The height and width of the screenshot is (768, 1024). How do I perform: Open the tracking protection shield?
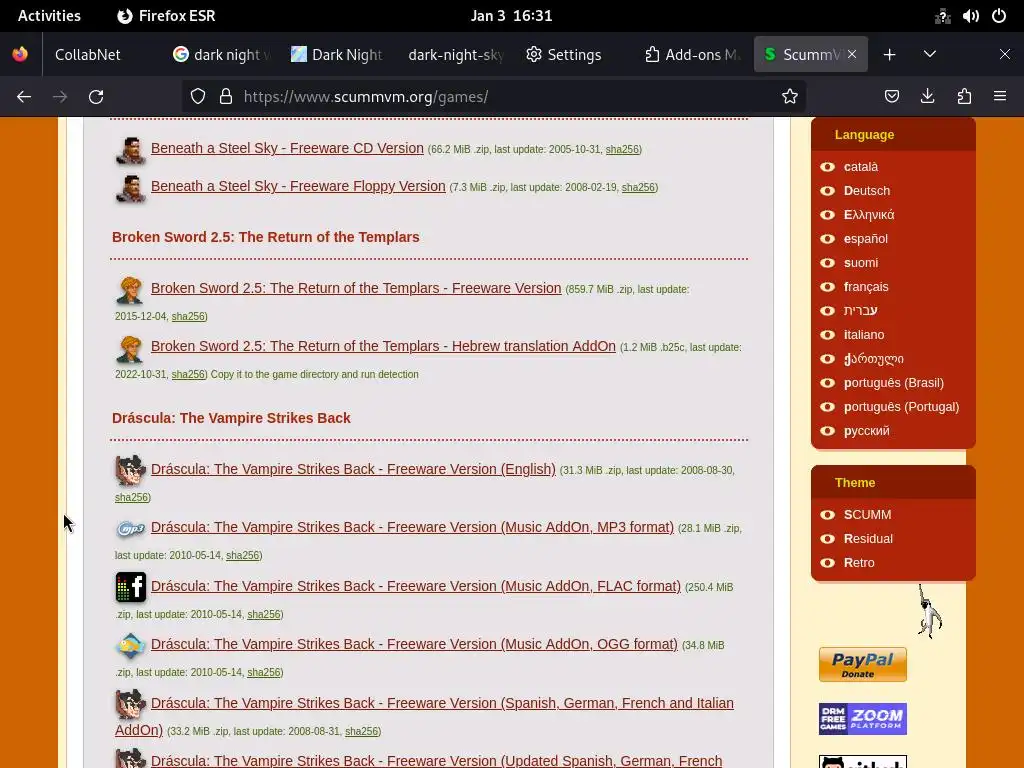point(198,97)
